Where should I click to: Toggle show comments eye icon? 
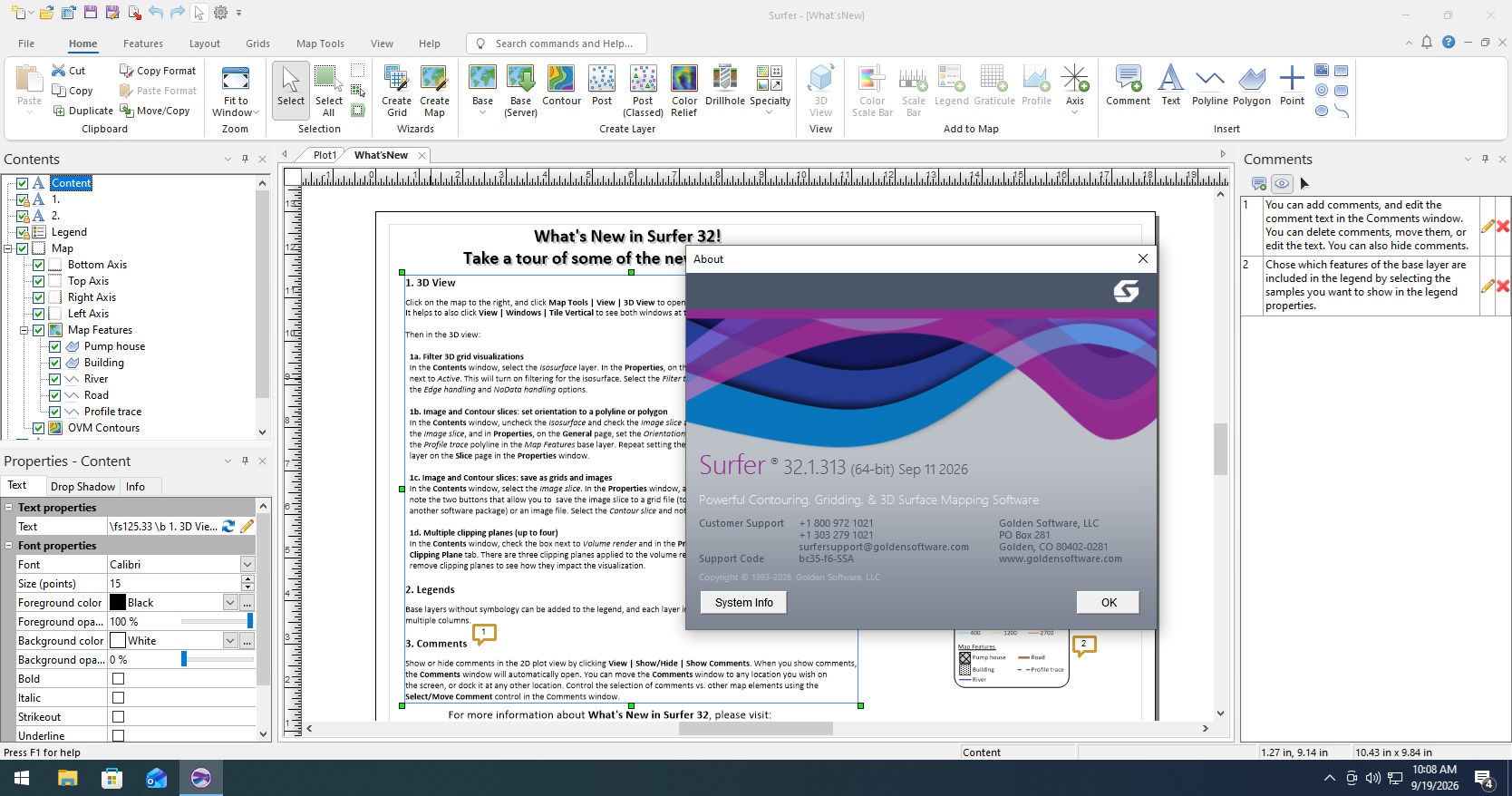click(1282, 183)
